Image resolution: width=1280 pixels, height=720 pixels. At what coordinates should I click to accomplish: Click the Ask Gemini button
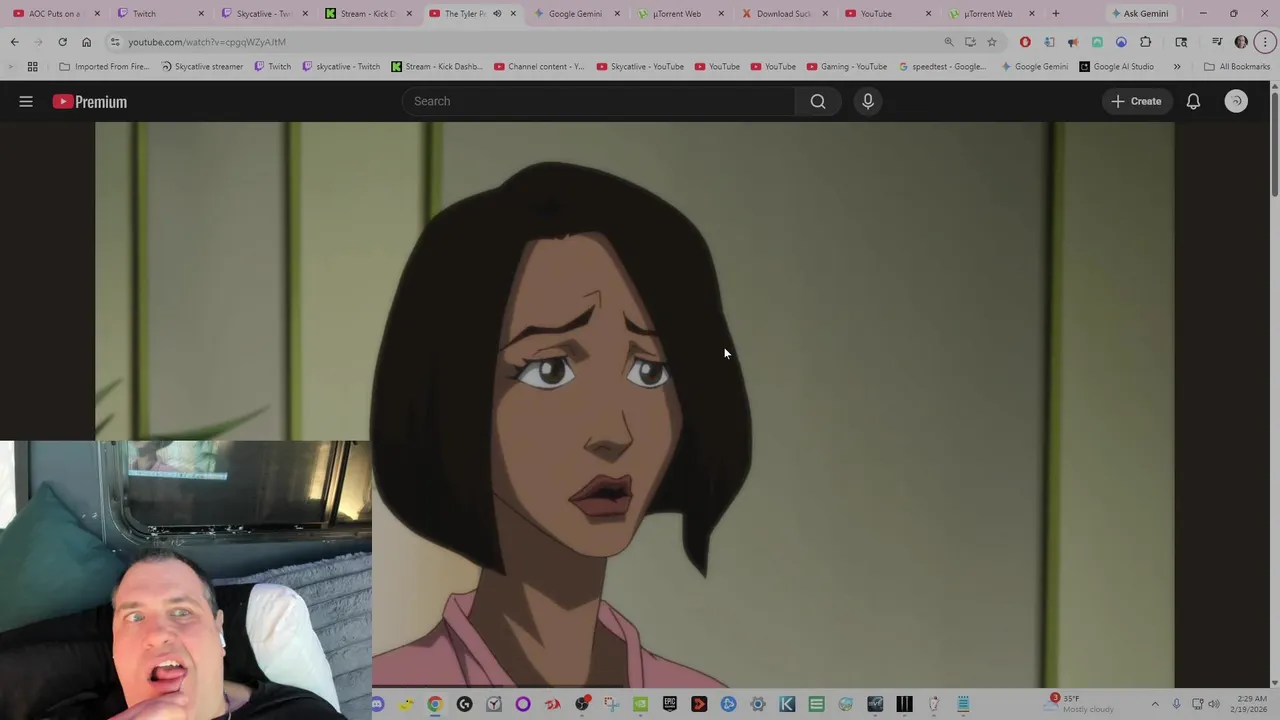click(1139, 14)
